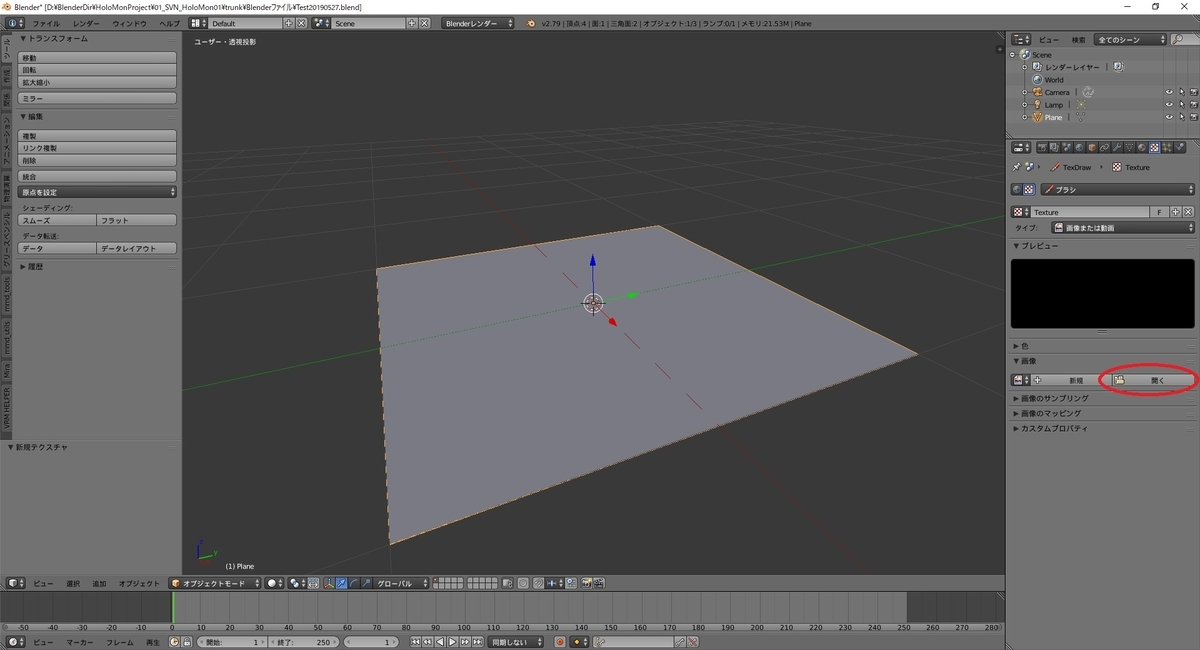The height and width of the screenshot is (650, 1200).
Task: Show world textures icon button
Action: click(x=1016, y=189)
